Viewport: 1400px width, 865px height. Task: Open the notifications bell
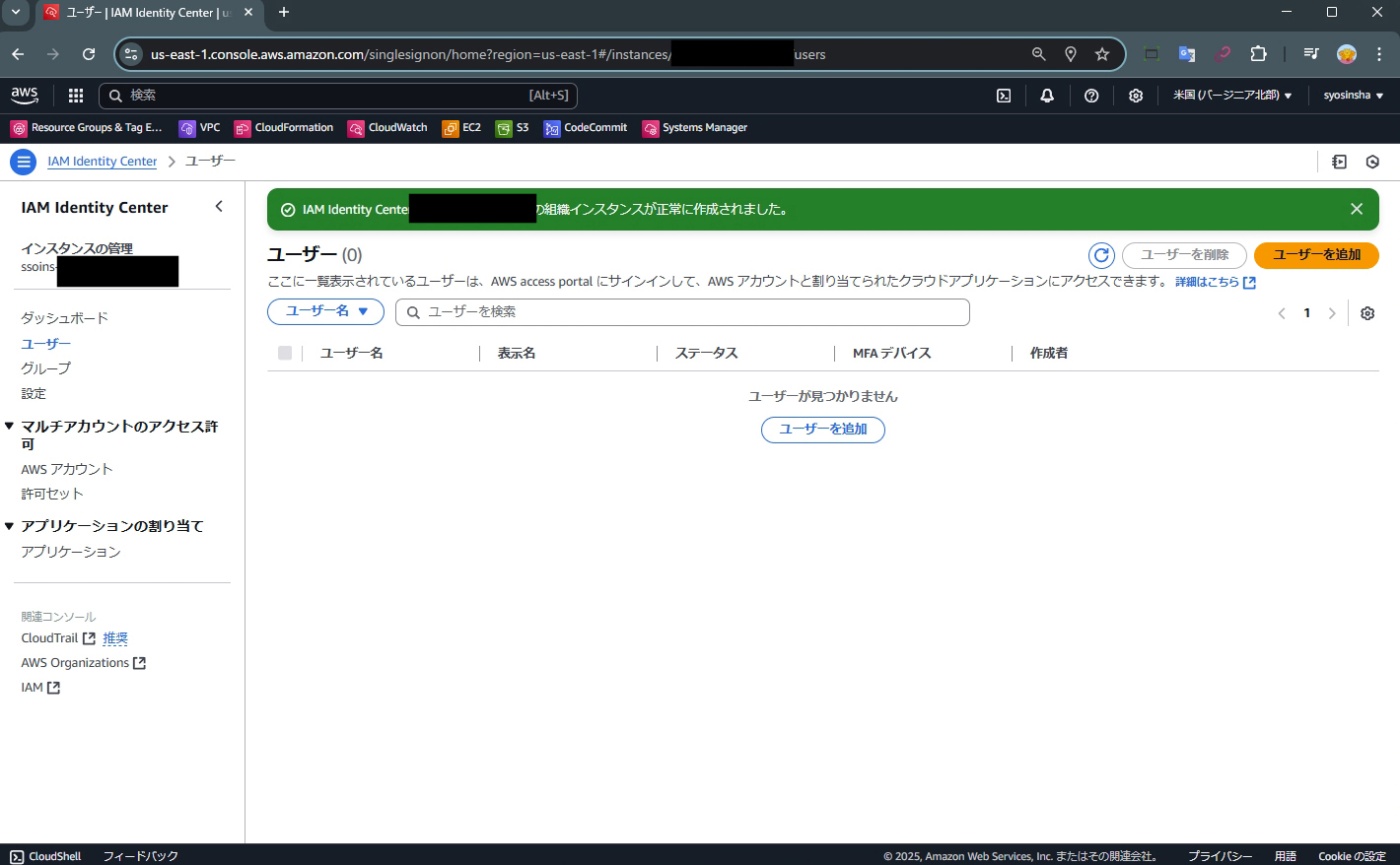point(1047,96)
